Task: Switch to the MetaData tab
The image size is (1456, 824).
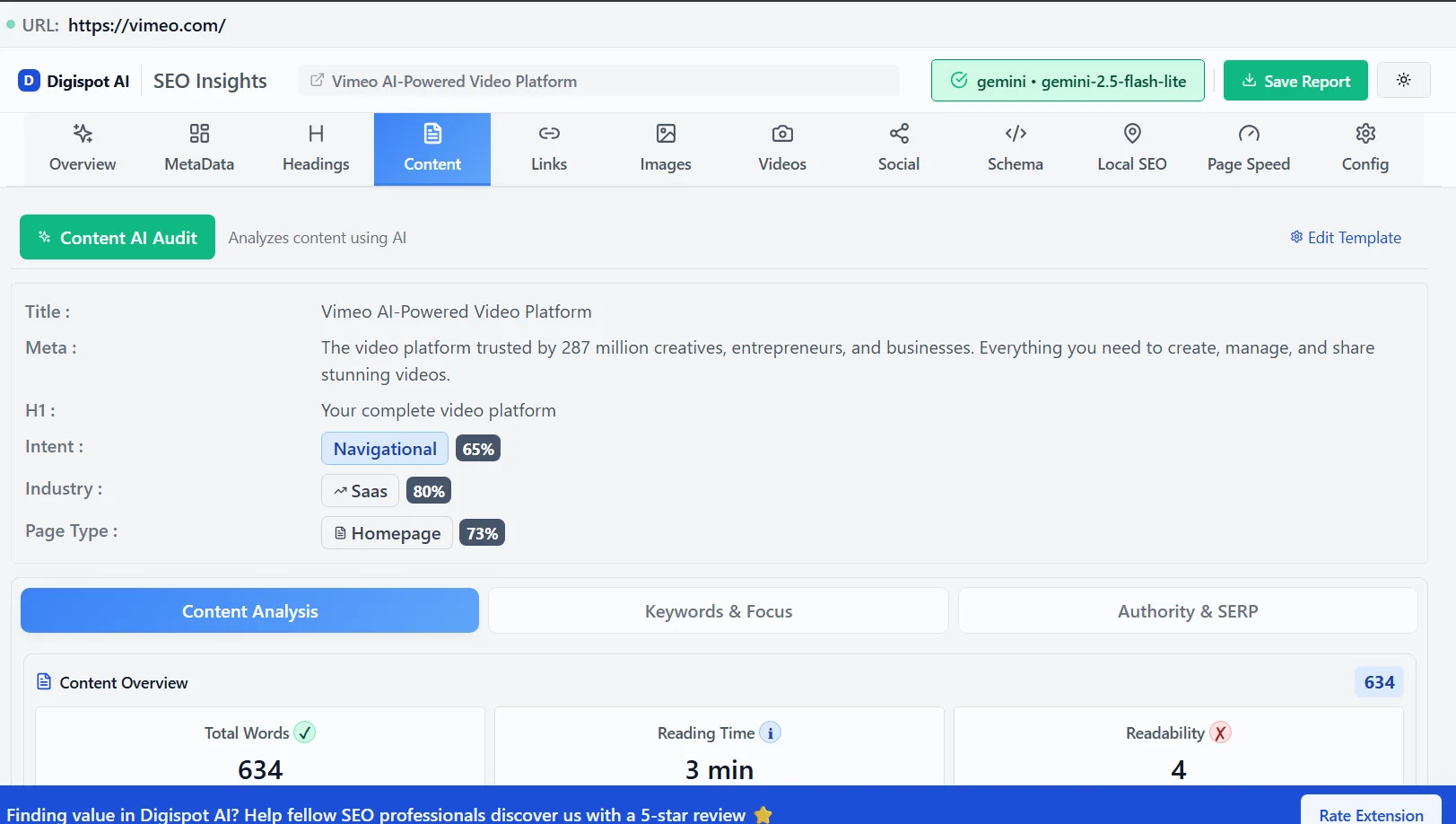Action: [x=199, y=149]
